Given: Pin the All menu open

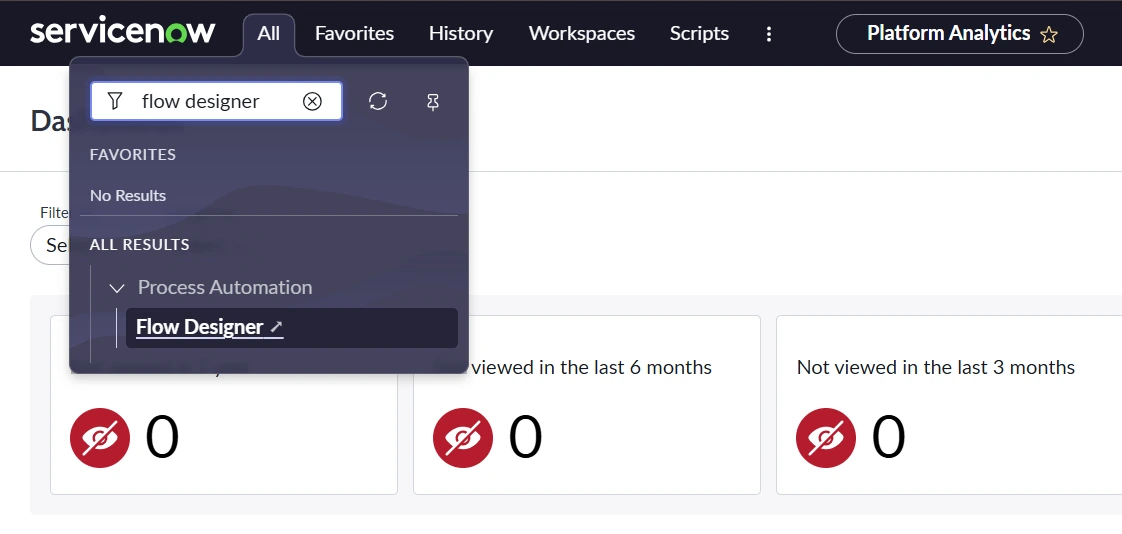Looking at the screenshot, I should (433, 102).
